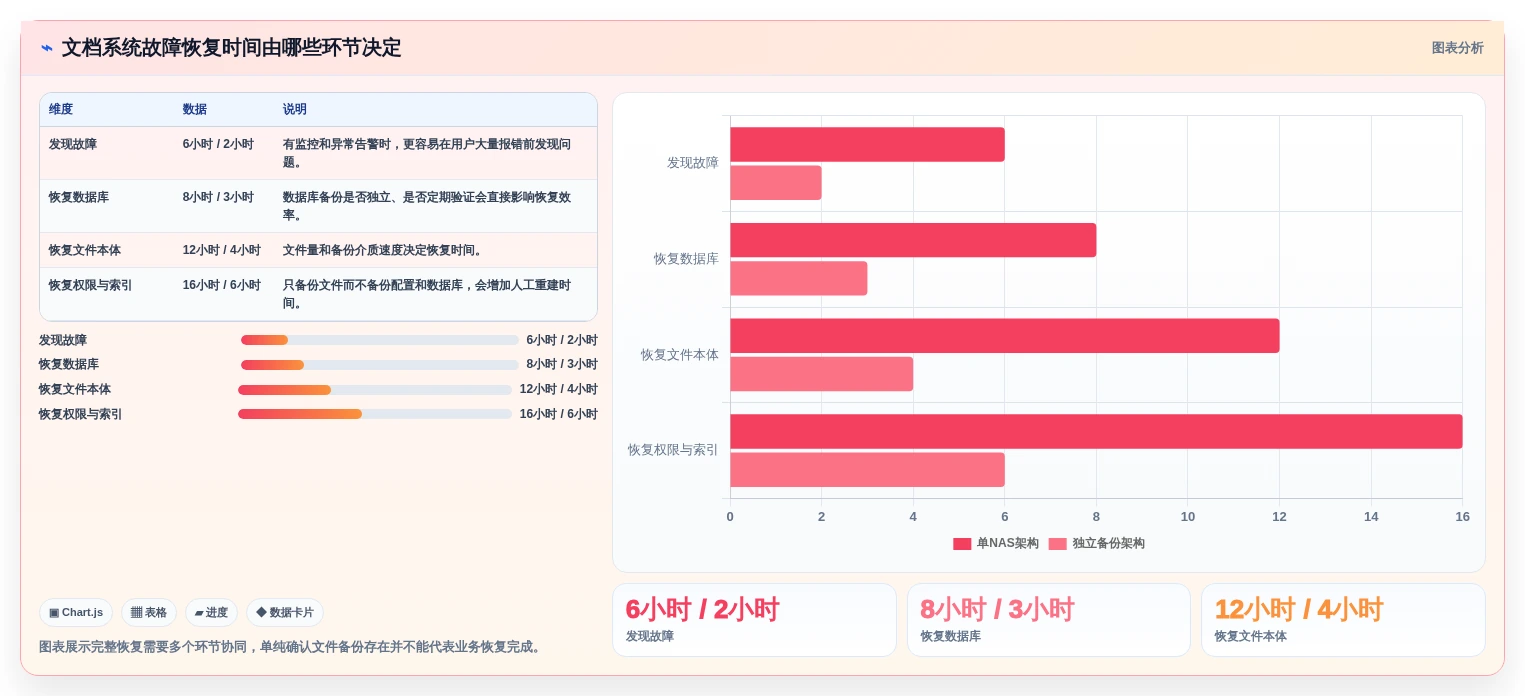Click the 发现故障 chart axis label
This screenshot has width=1525, height=696.
tap(693, 163)
